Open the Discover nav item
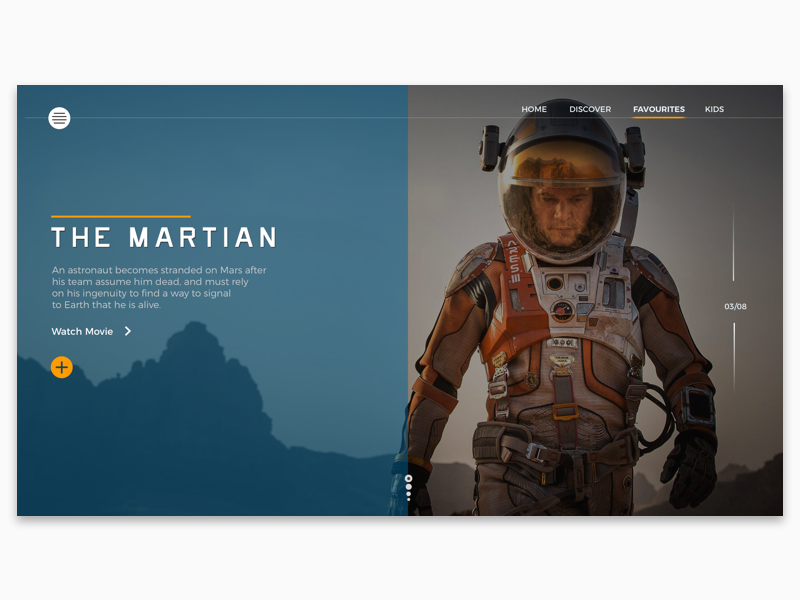Screen dimensions: 800x600 click(x=590, y=109)
